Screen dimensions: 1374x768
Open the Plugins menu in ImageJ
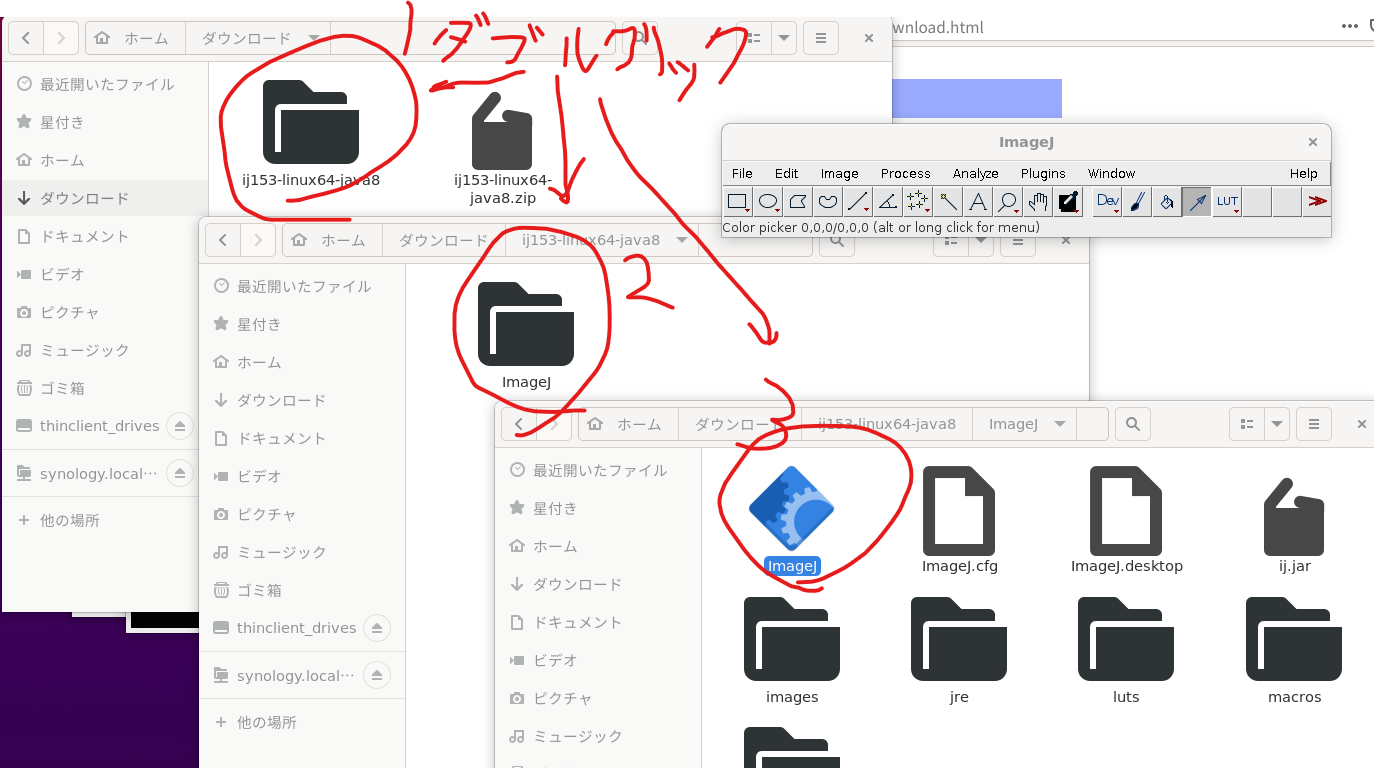[x=1043, y=173]
